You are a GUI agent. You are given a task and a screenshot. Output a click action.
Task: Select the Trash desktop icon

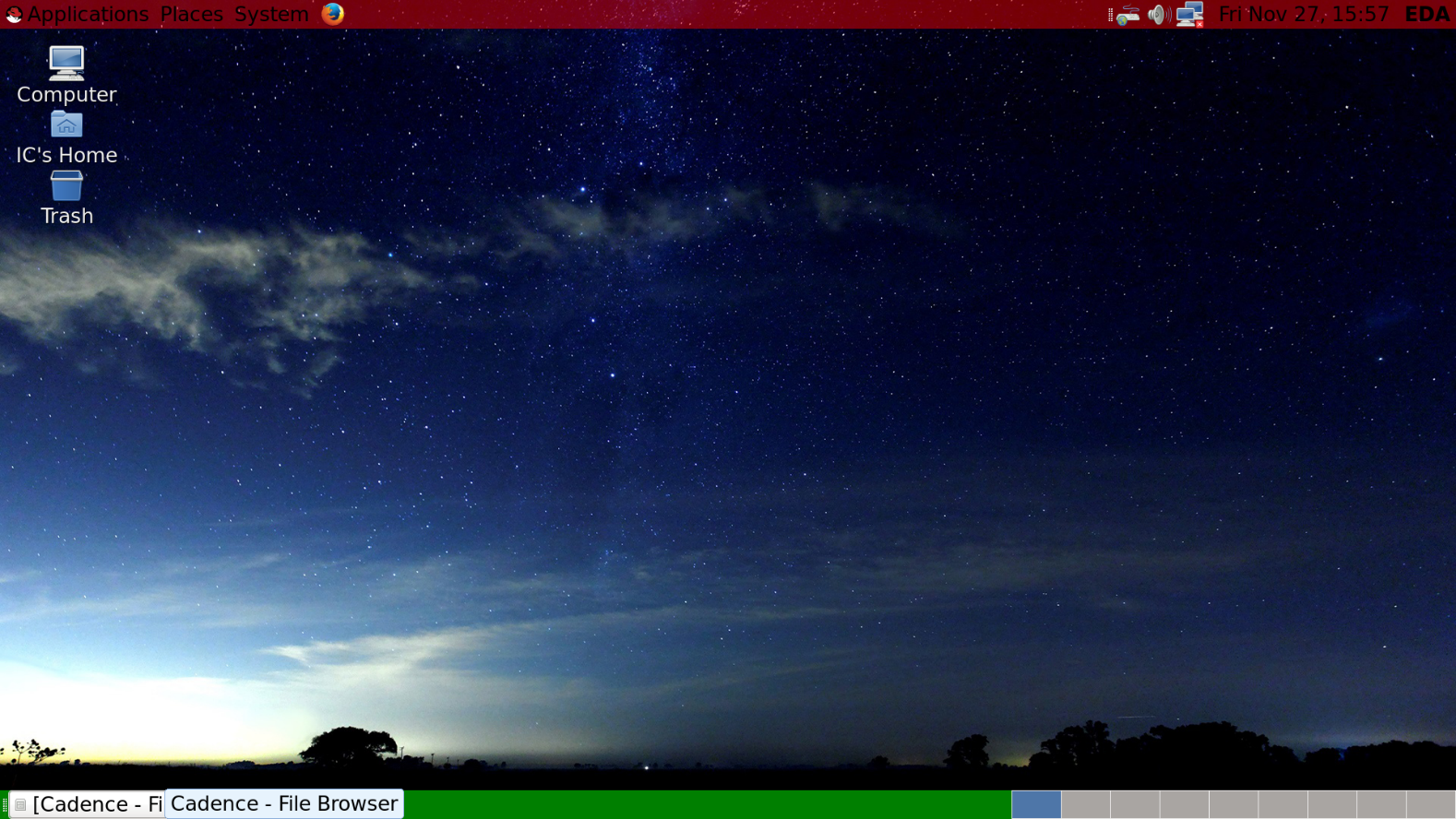pyautogui.click(x=66, y=186)
